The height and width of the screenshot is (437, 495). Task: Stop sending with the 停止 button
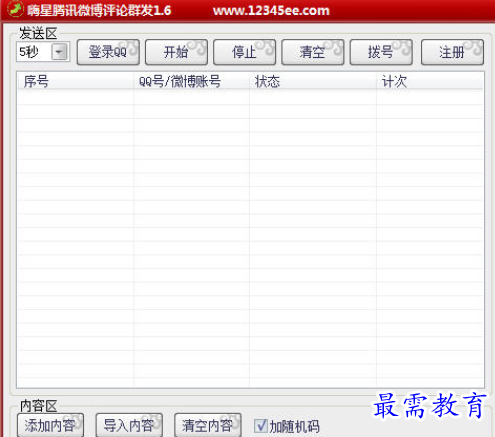click(244, 52)
